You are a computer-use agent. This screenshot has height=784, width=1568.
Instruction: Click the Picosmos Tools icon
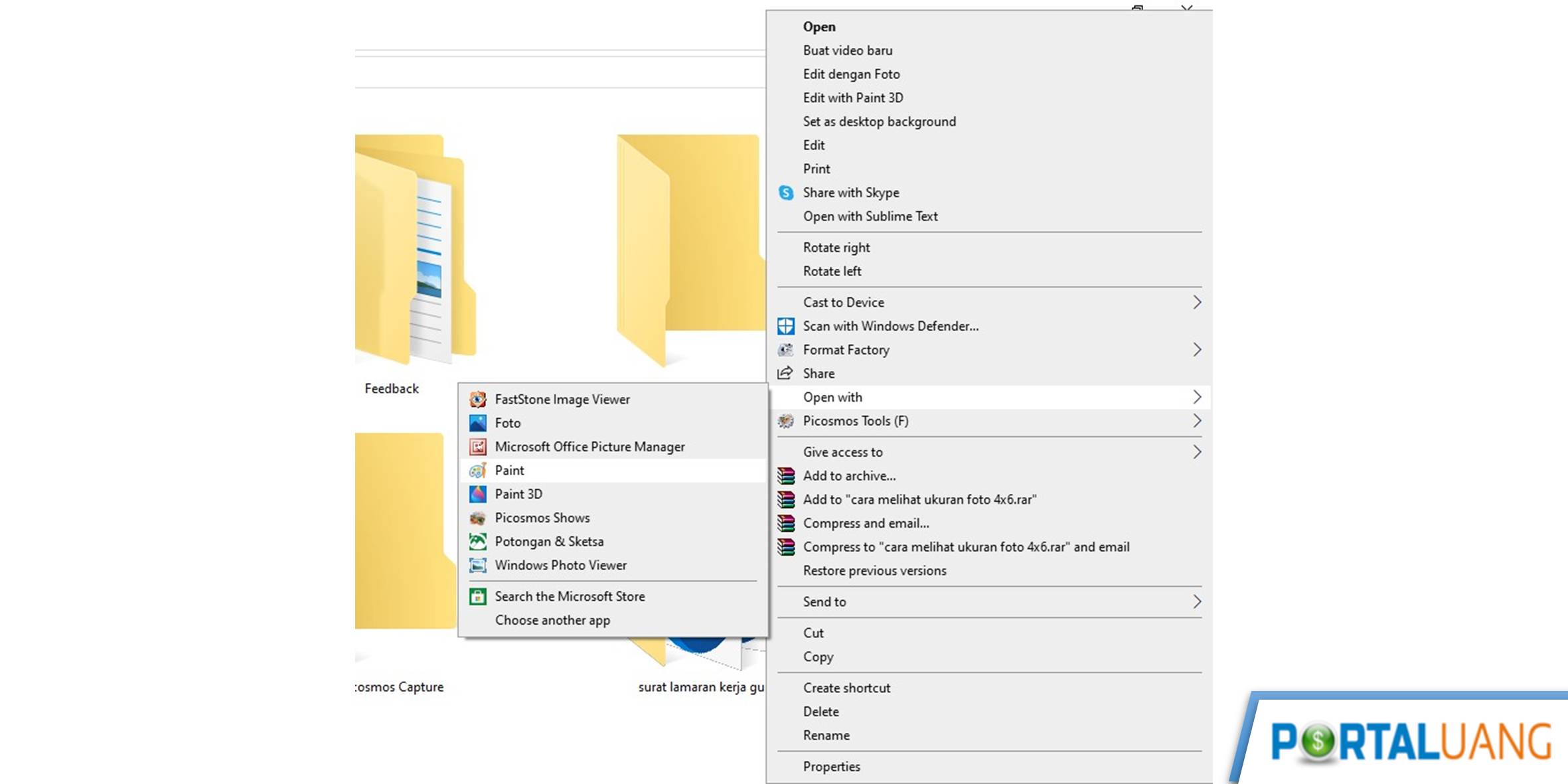(786, 421)
